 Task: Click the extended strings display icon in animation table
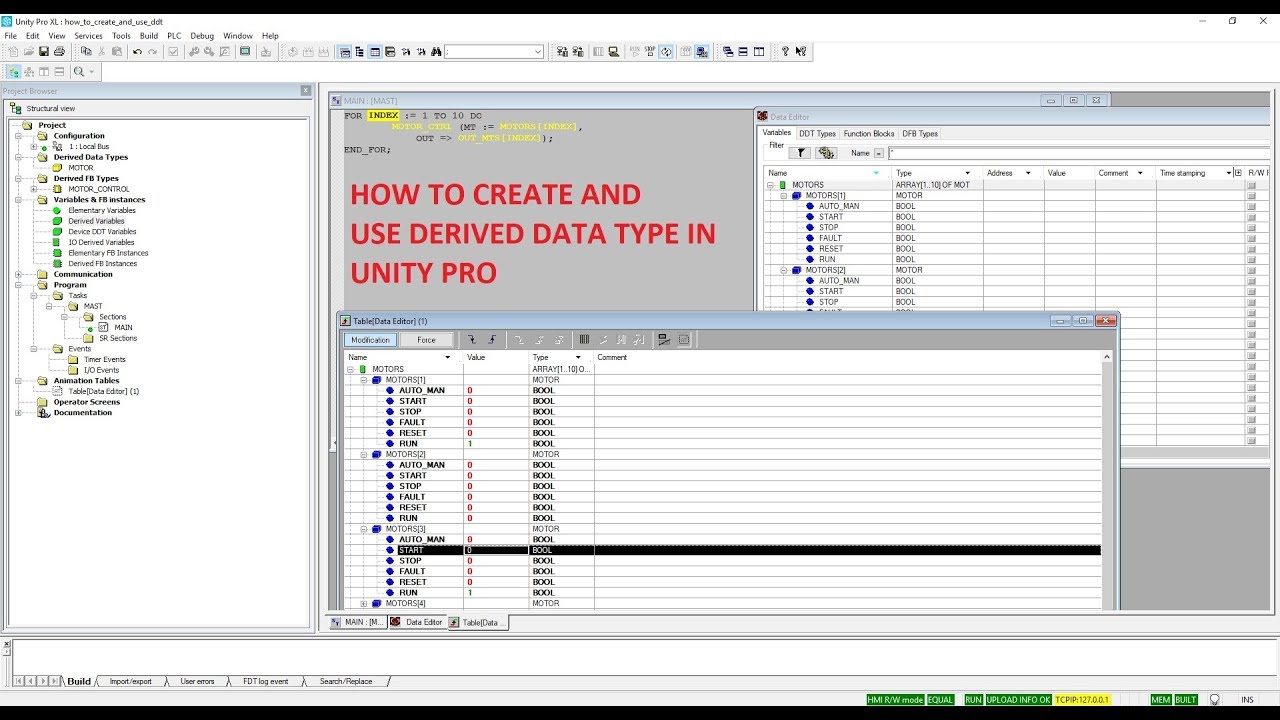click(x=684, y=340)
